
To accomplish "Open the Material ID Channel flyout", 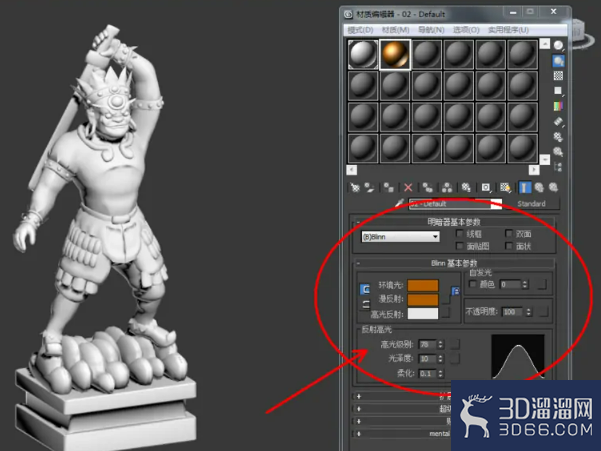I will pyautogui.click(x=486, y=187).
